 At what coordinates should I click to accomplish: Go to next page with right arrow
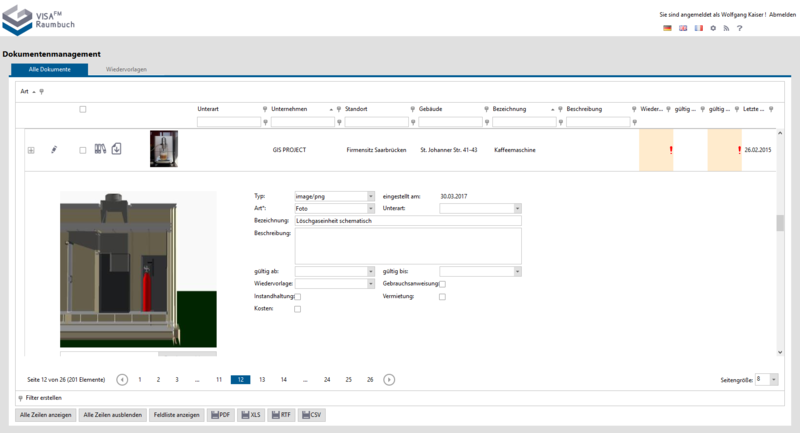point(389,379)
